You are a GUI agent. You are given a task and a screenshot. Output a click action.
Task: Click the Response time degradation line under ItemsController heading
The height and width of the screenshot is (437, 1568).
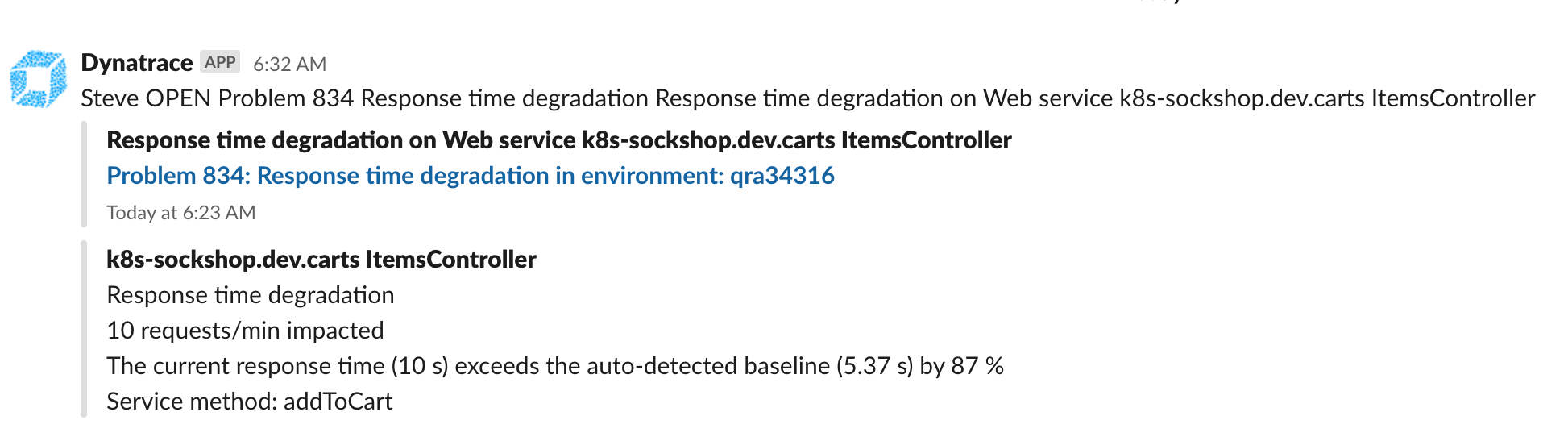click(251, 295)
